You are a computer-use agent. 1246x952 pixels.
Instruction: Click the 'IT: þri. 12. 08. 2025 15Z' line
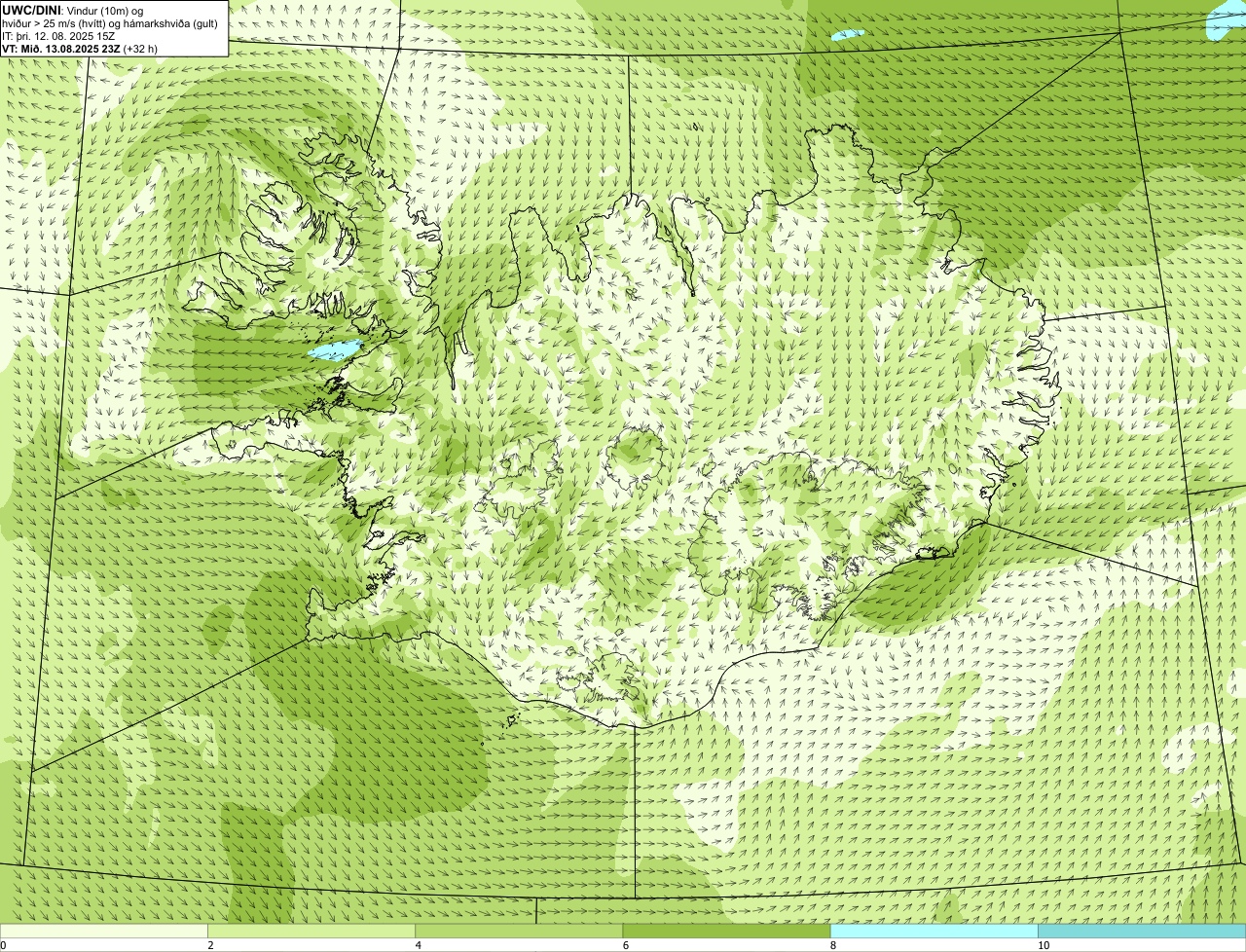(58, 36)
